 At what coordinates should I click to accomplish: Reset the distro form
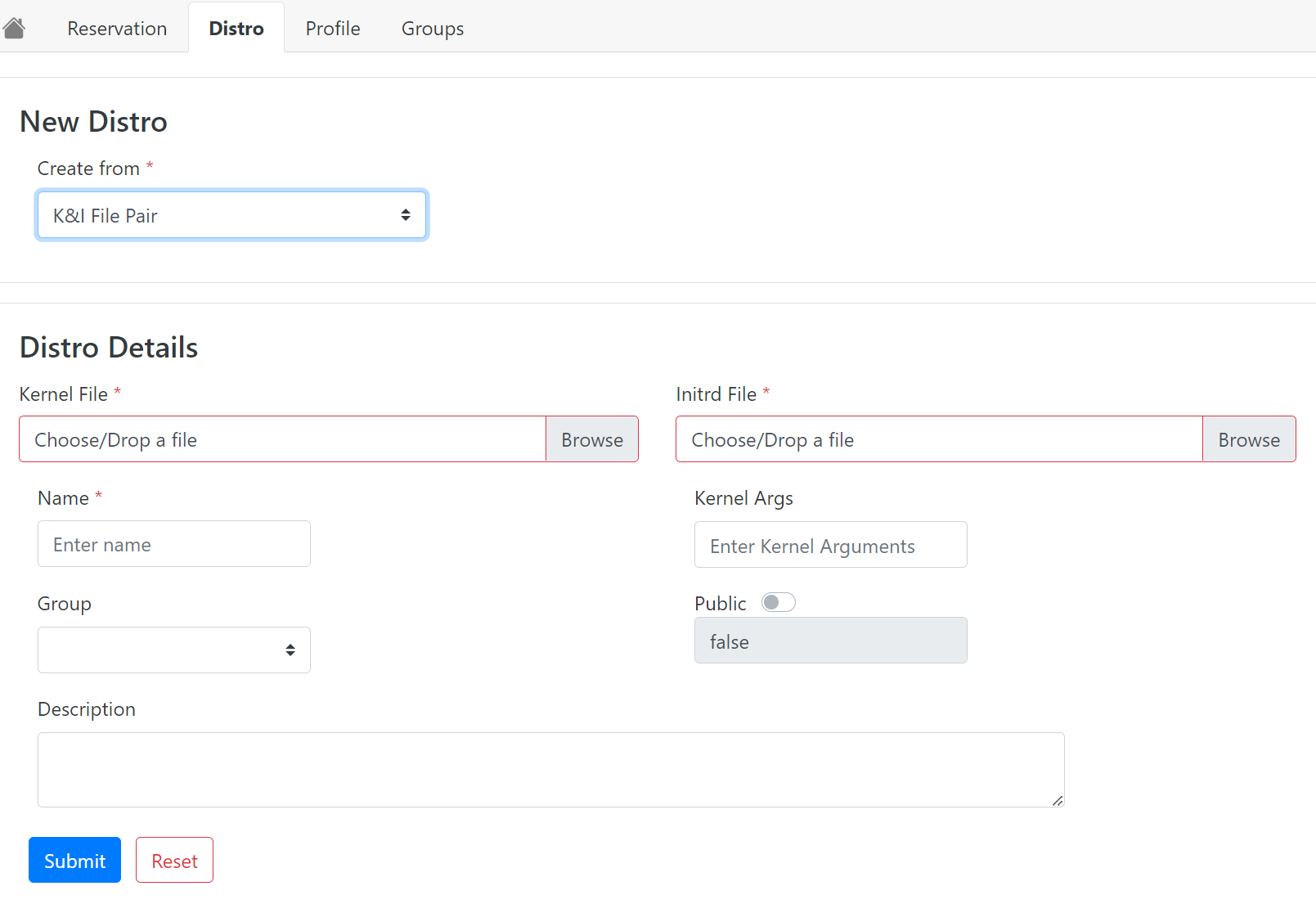pyautogui.click(x=174, y=860)
